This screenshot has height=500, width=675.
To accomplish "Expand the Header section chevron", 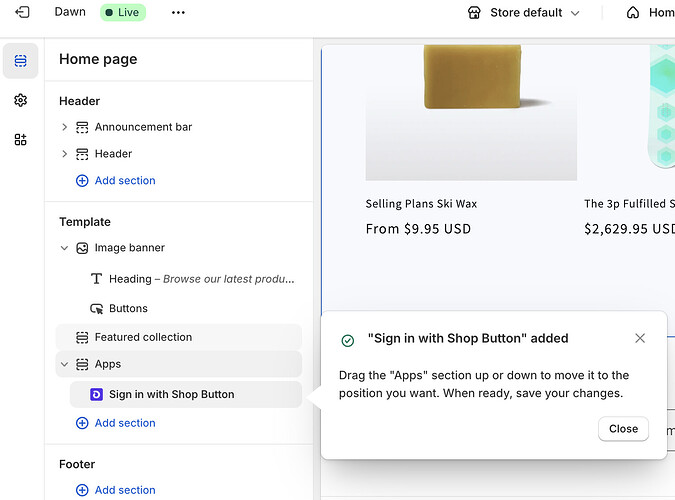I will 65,154.
